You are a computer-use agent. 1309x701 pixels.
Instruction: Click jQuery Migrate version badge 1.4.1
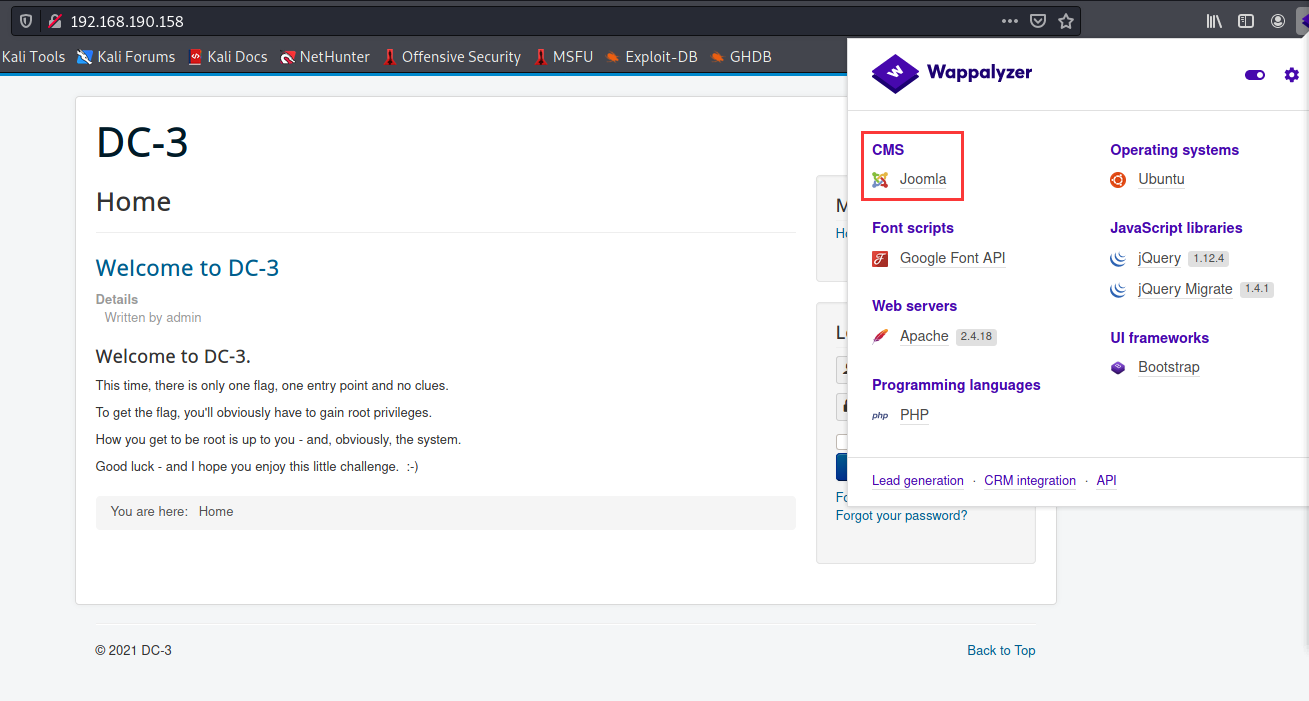[x=1257, y=289]
